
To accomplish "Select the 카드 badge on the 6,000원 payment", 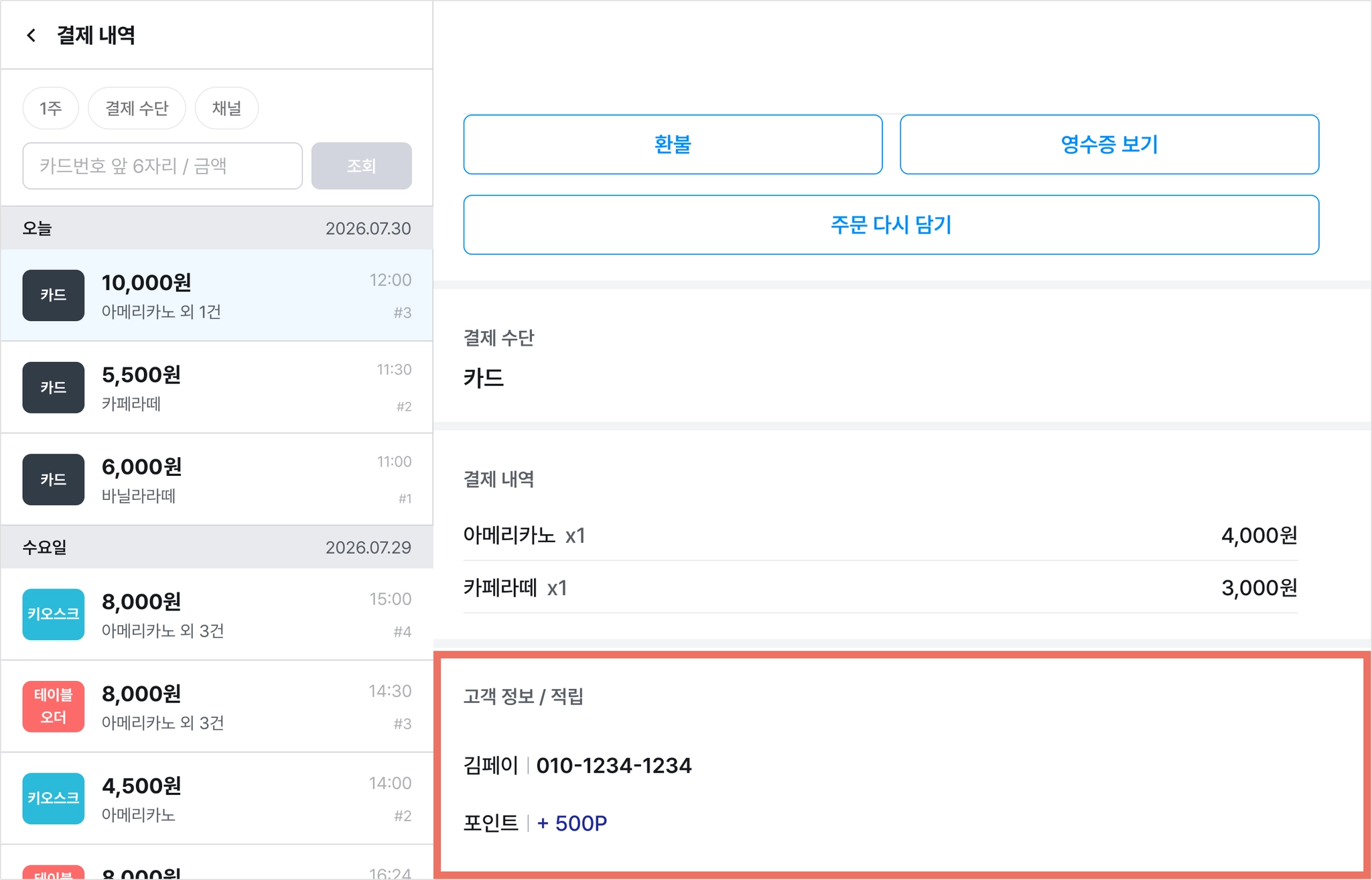I will pos(54,479).
